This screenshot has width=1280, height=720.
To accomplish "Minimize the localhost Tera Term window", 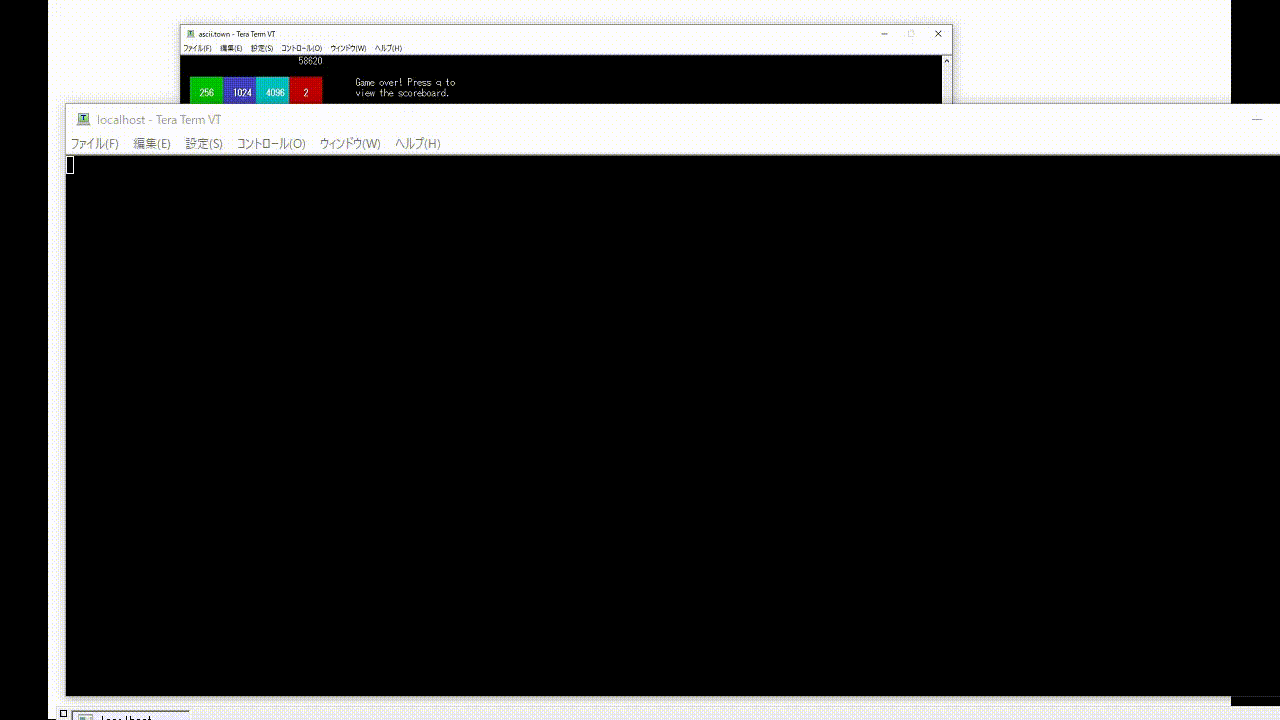I will click(1257, 119).
